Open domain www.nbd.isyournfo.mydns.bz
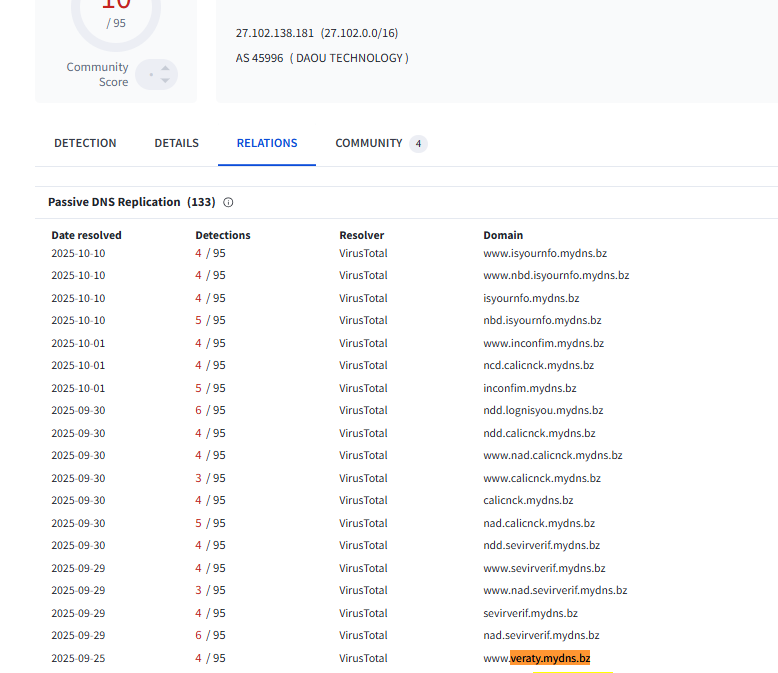Image resolution: width=778 pixels, height=673 pixels. [556, 275]
